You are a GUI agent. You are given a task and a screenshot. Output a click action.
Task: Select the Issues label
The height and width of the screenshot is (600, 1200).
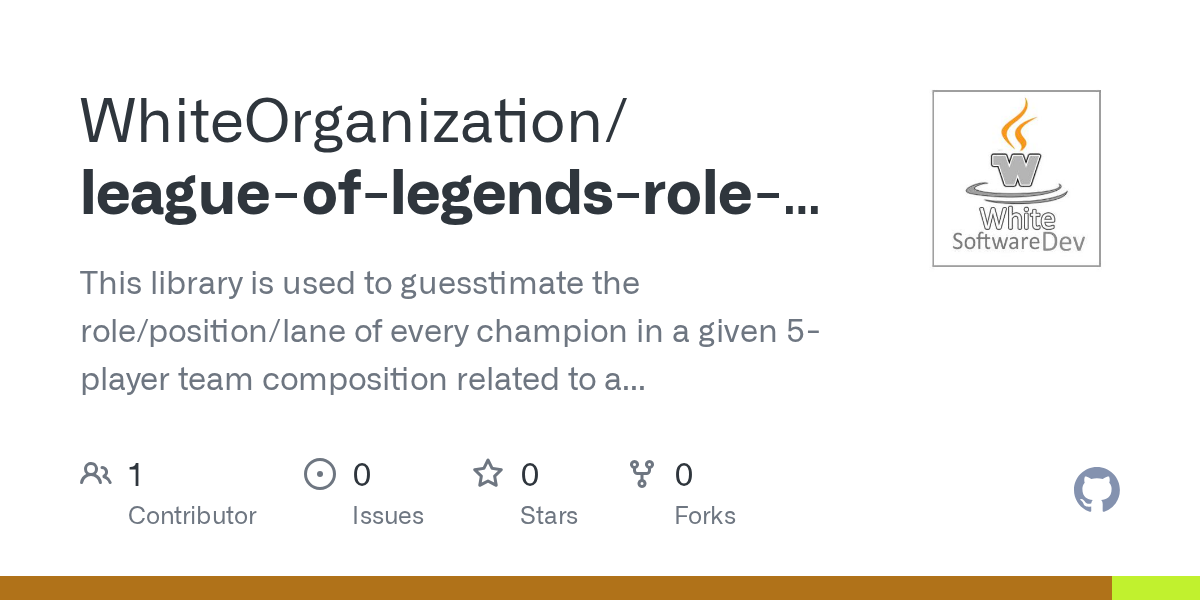(387, 516)
